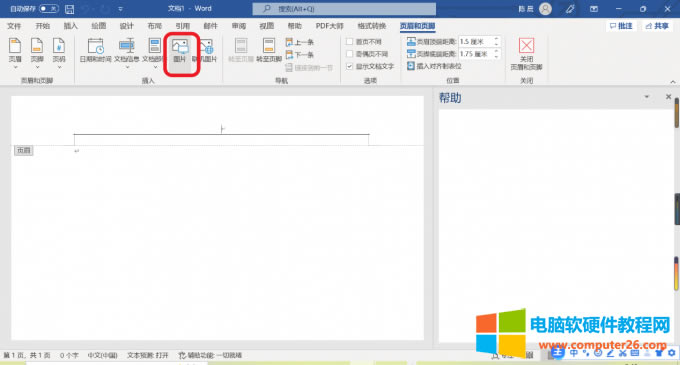Uncheck Show Document Text (显示文档文字)
This screenshot has width=680, height=365.
(350, 66)
